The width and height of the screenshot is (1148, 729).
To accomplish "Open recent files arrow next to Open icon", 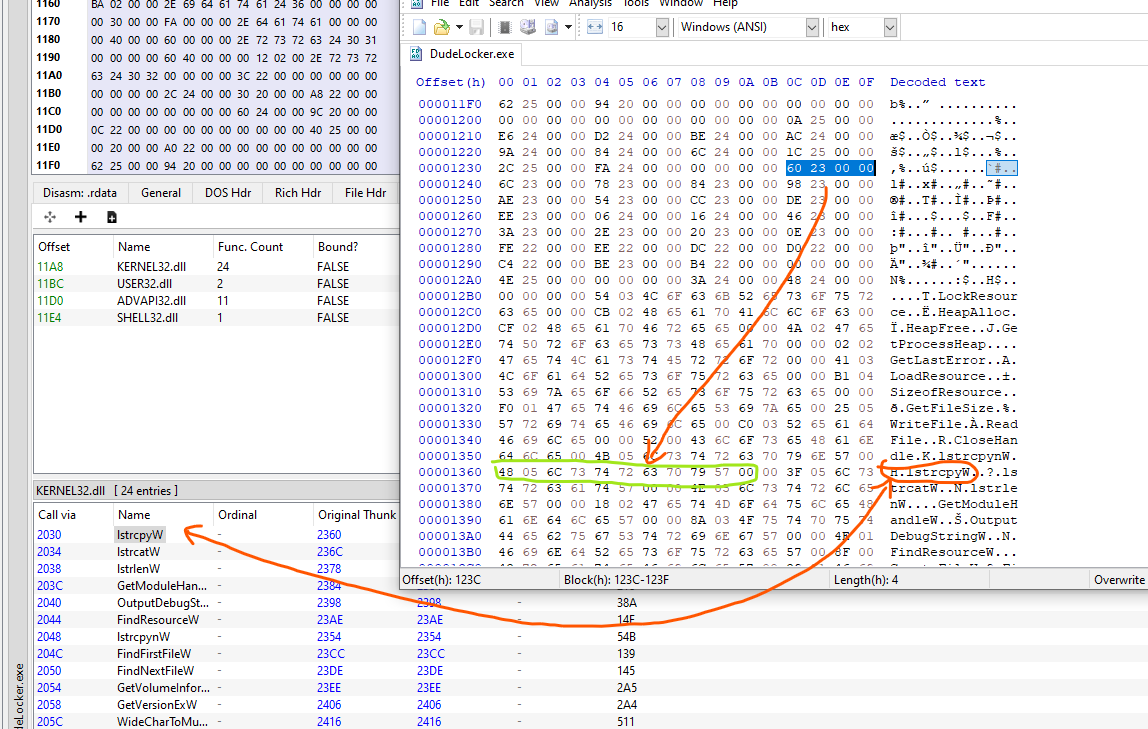I will point(459,27).
